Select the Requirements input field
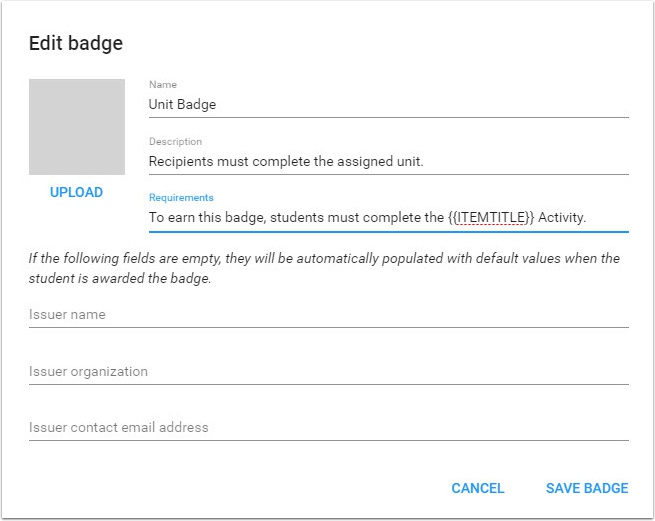Screen dimensions: 655x521 pyautogui.click(x=388, y=217)
